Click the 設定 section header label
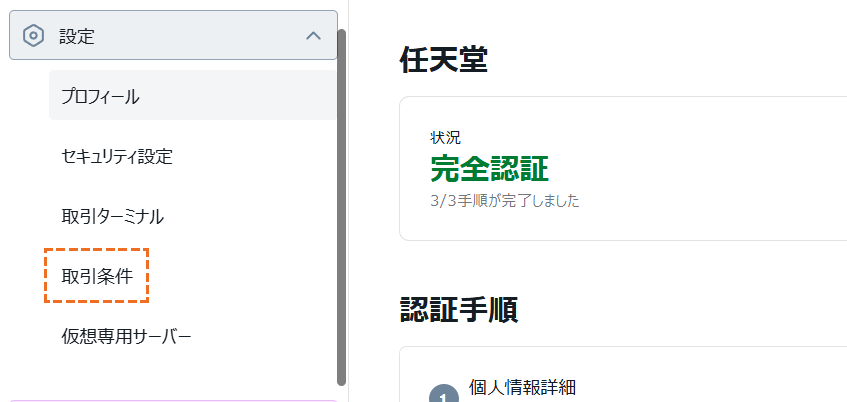This screenshot has width=847, height=402. click(x=77, y=36)
